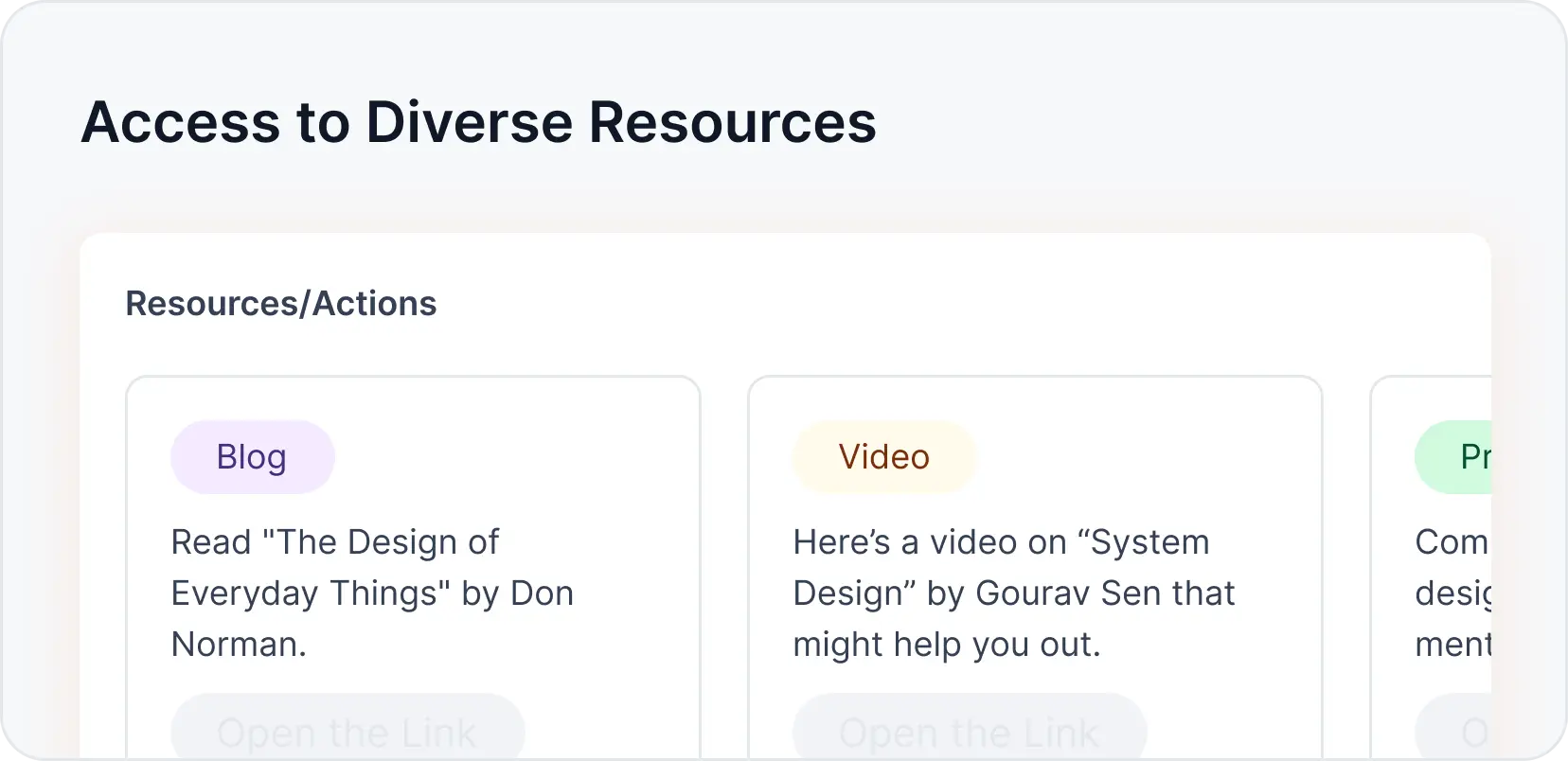Click the Video tag pill
This screenshot has height=761, width=1568.
pyautogui.click(x=884, y=457)
